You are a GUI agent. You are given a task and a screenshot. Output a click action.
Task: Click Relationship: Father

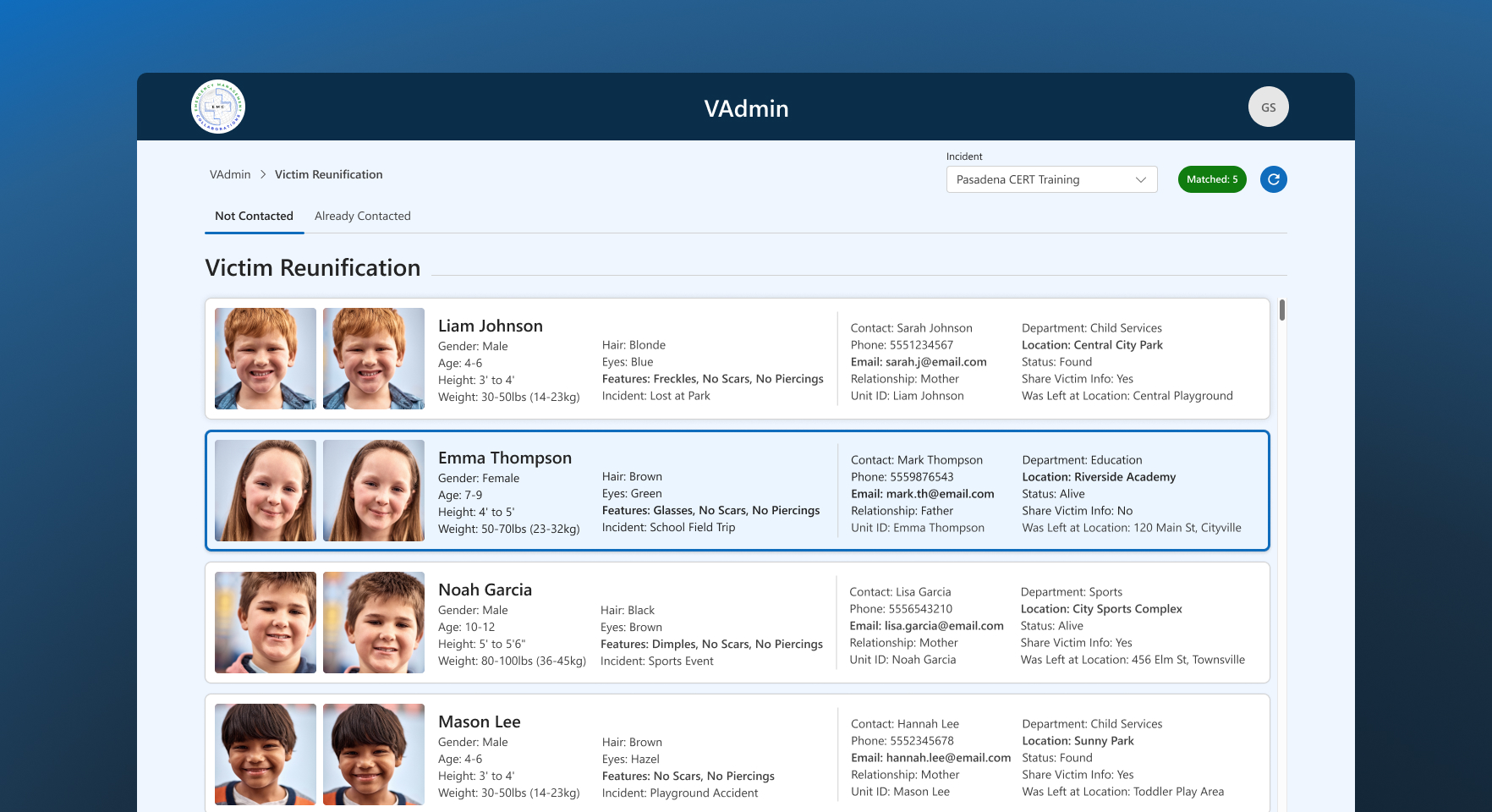coord(902,511)
